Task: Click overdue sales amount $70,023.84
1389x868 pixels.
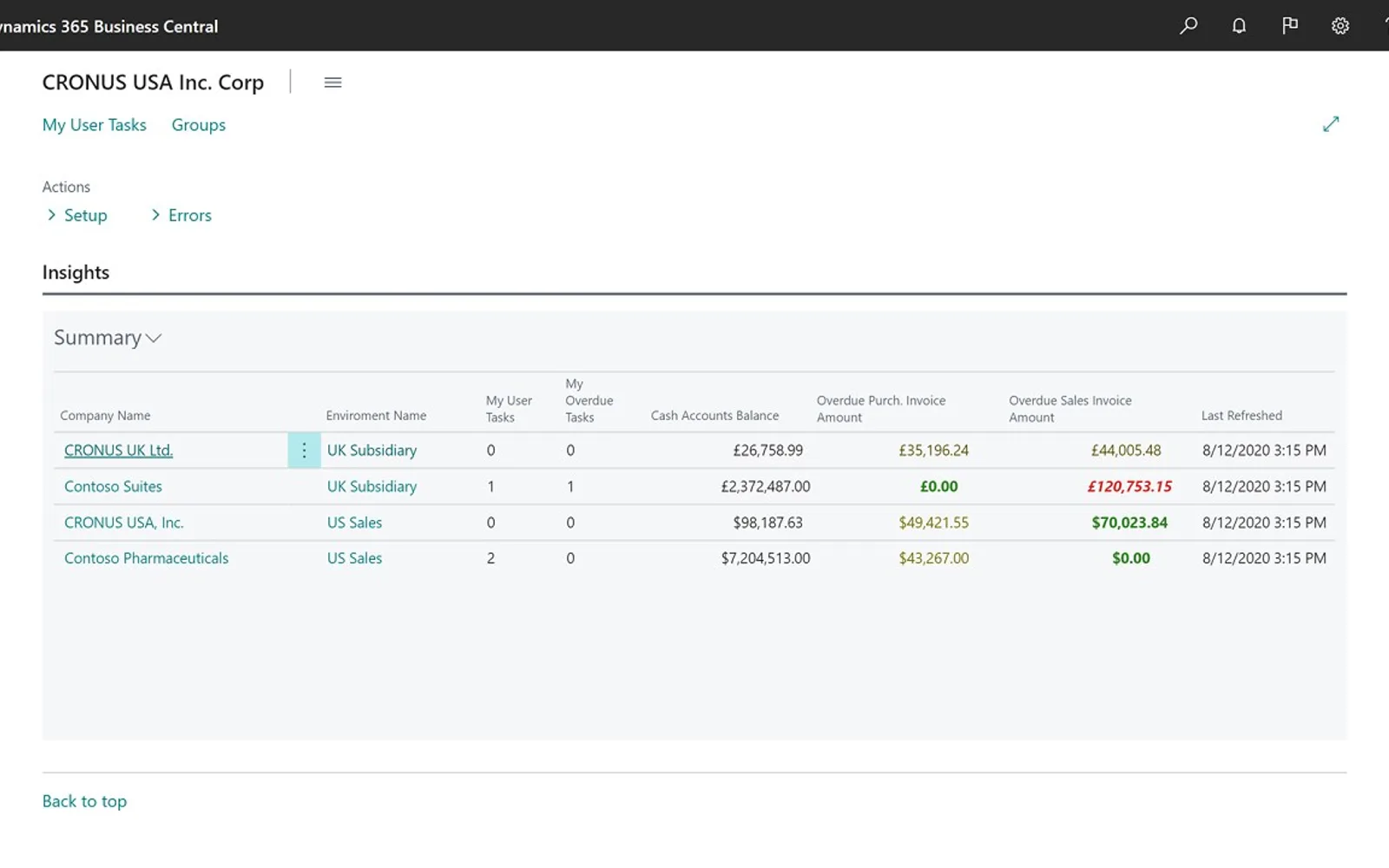Action: click(x=1129, y=523)
